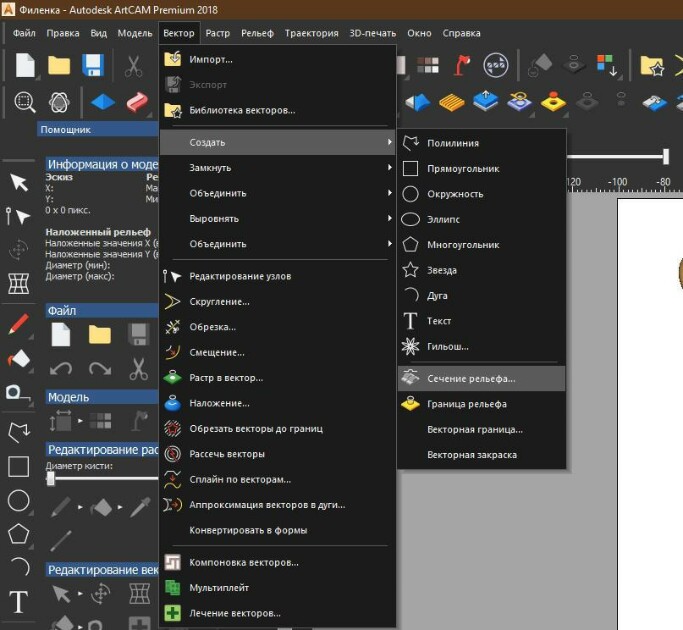Choose Редактирование узлов menu entry

[x=277, y=276]
